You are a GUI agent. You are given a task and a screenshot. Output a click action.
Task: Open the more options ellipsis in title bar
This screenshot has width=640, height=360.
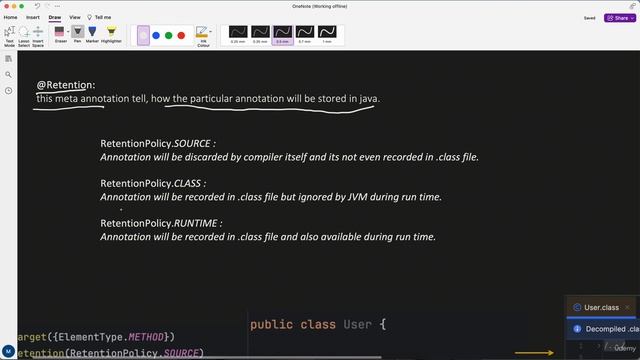click(x=57, y=6)
